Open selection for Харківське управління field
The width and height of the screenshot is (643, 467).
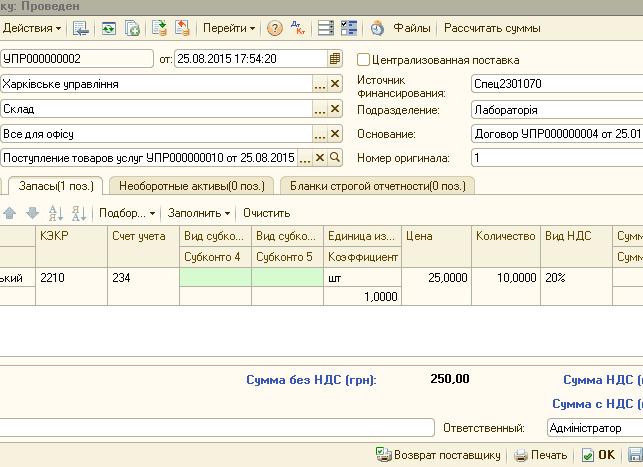(319, 84)
